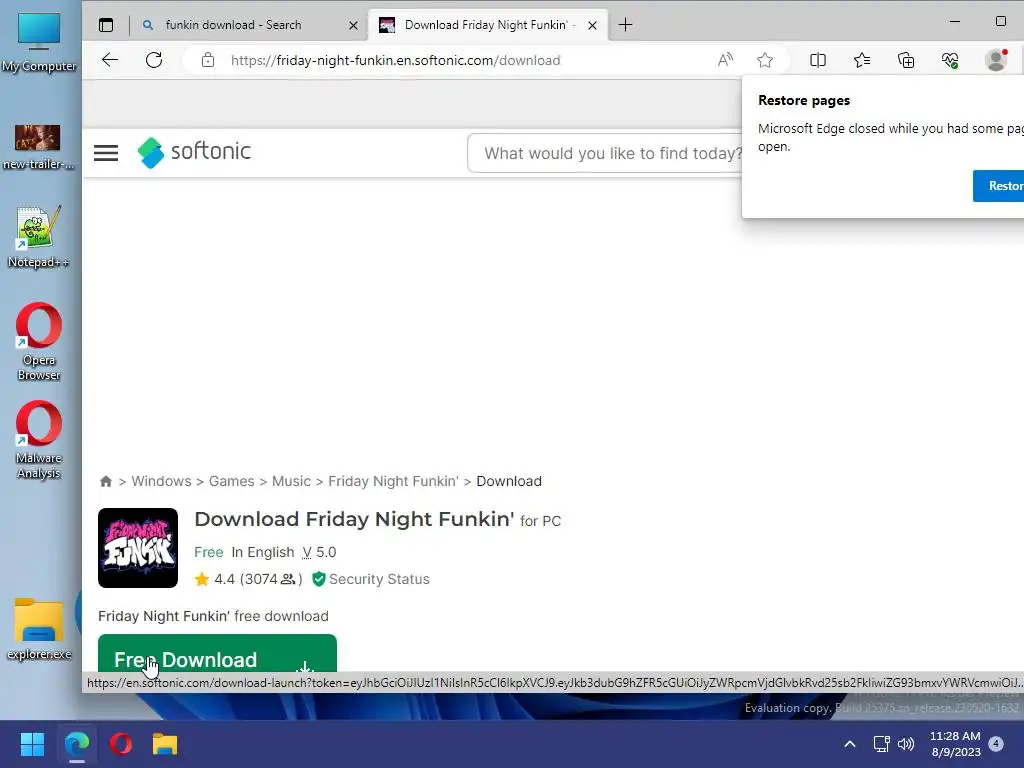
Task: Go to the Softonic home logo
Action: click(194, 152)
